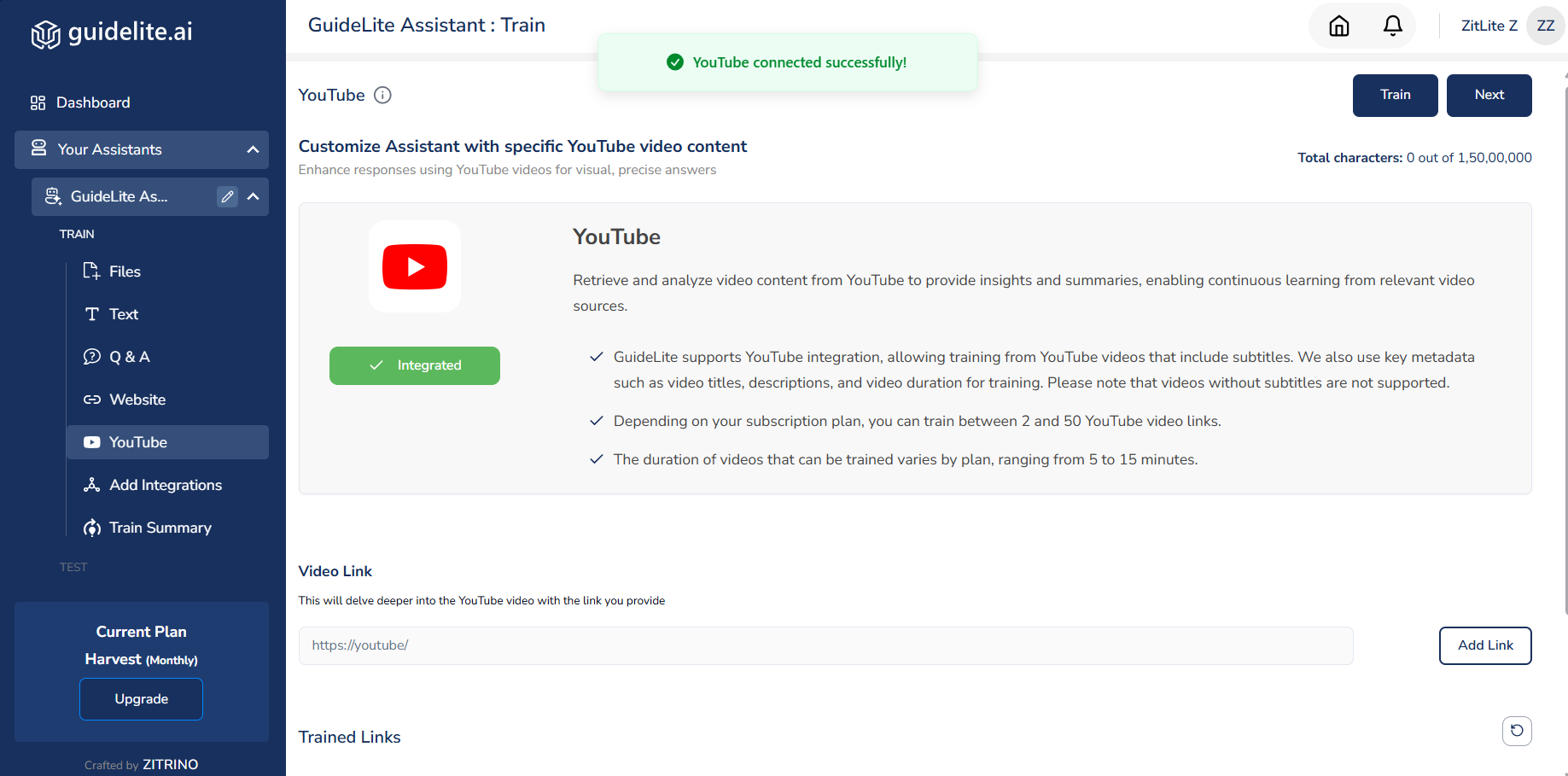Click the guidelite.ai logo
Viewport: 1568px width, 776px height.
[x=112, y=32]
